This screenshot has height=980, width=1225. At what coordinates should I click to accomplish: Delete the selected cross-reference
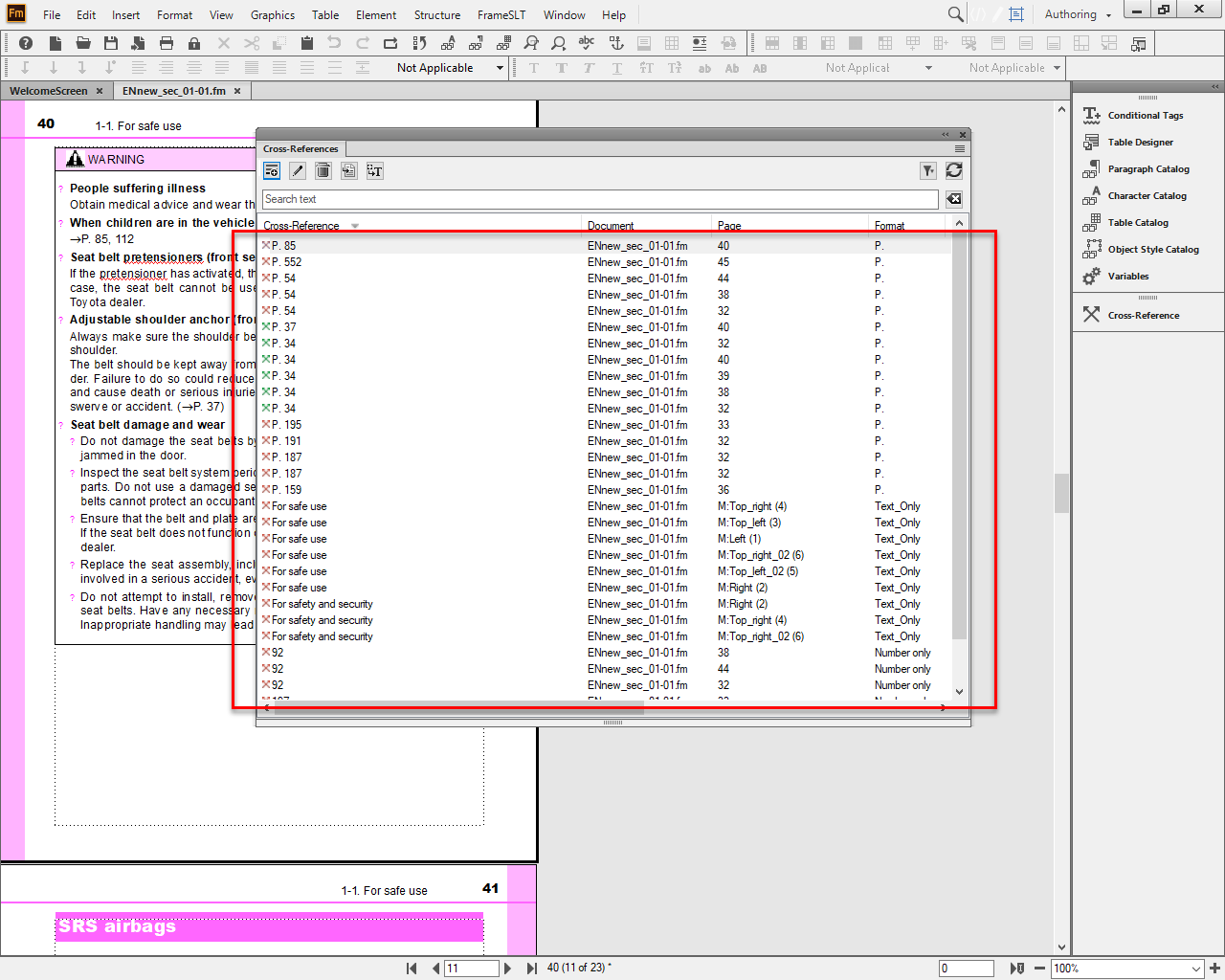[323, 170]
